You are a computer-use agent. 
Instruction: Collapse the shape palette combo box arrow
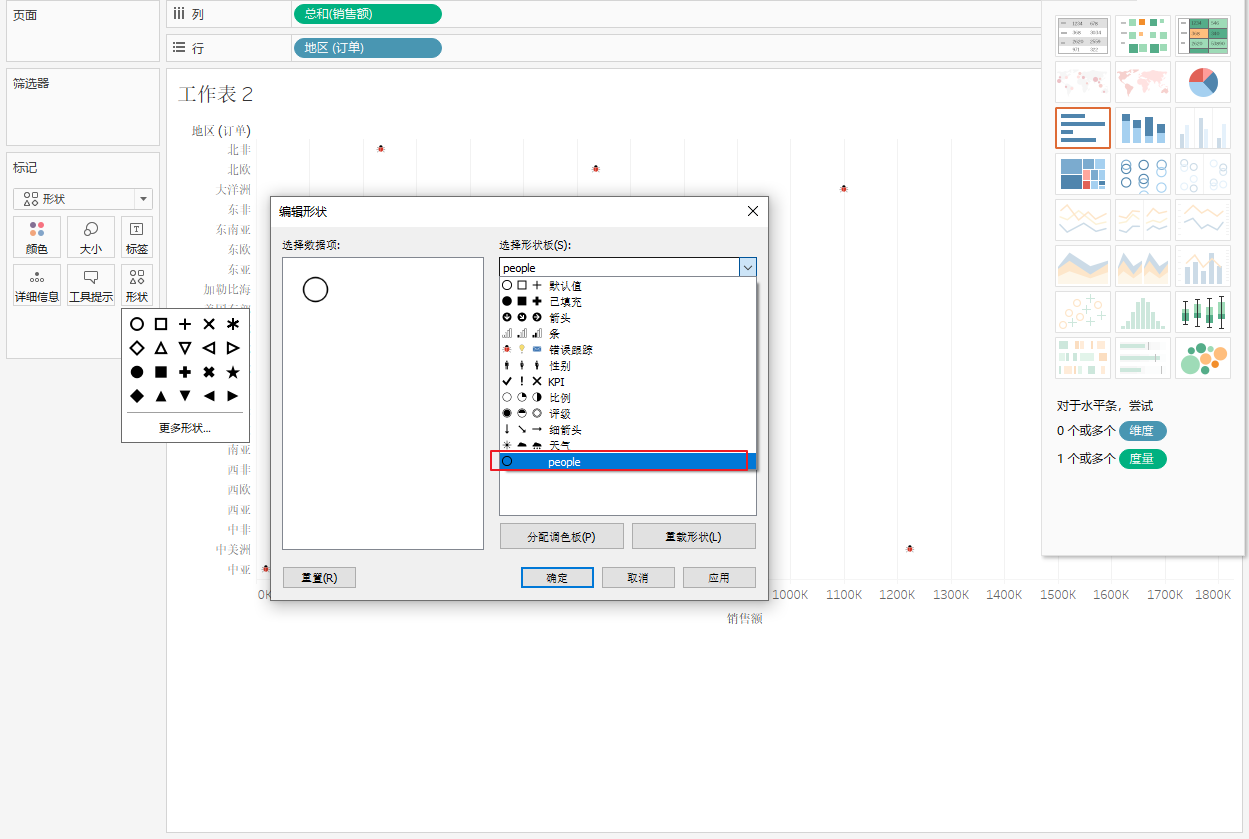click(x=747, y=267)
